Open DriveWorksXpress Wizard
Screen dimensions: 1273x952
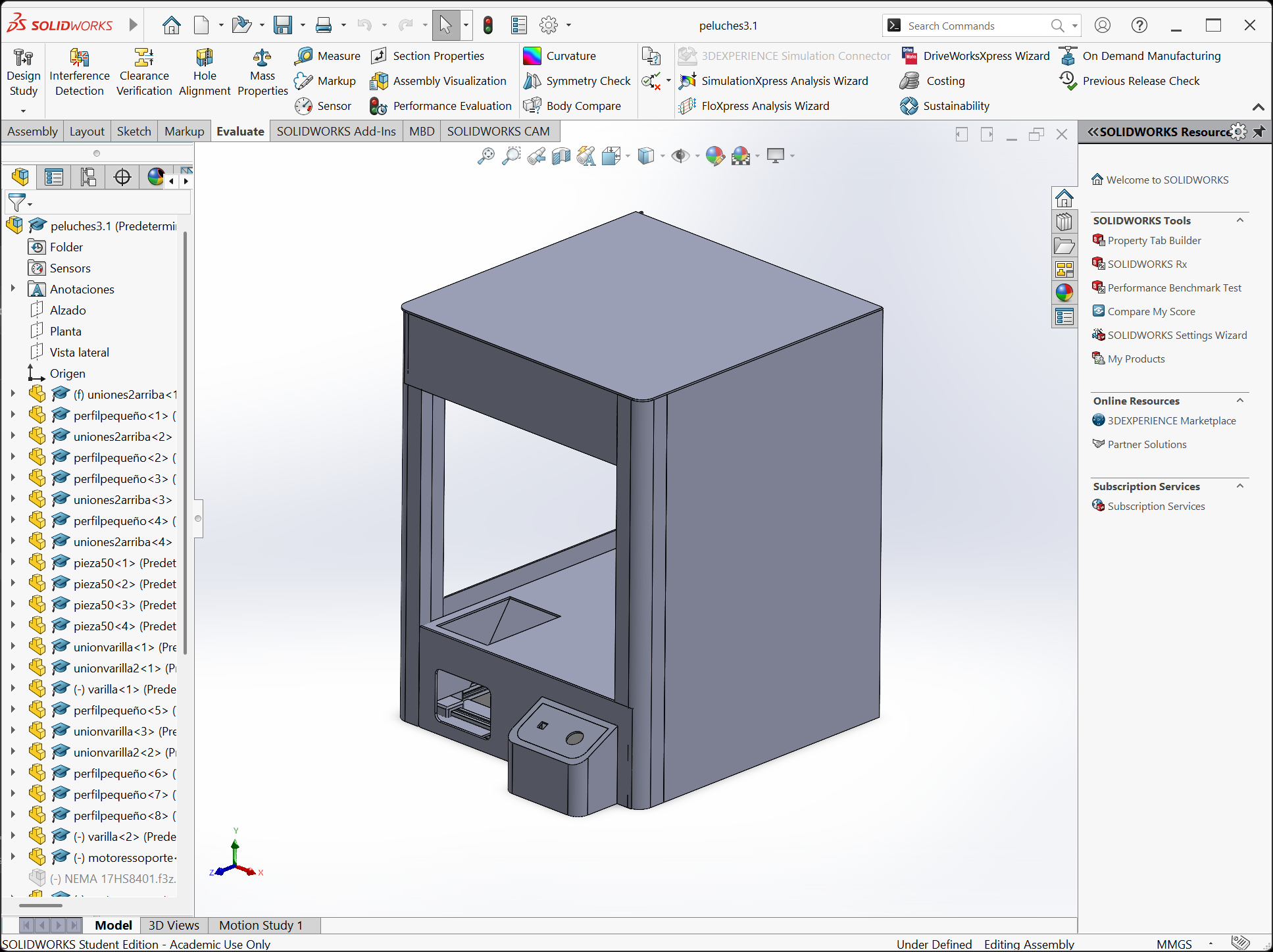pyautogui.click(x=976, y=56)
